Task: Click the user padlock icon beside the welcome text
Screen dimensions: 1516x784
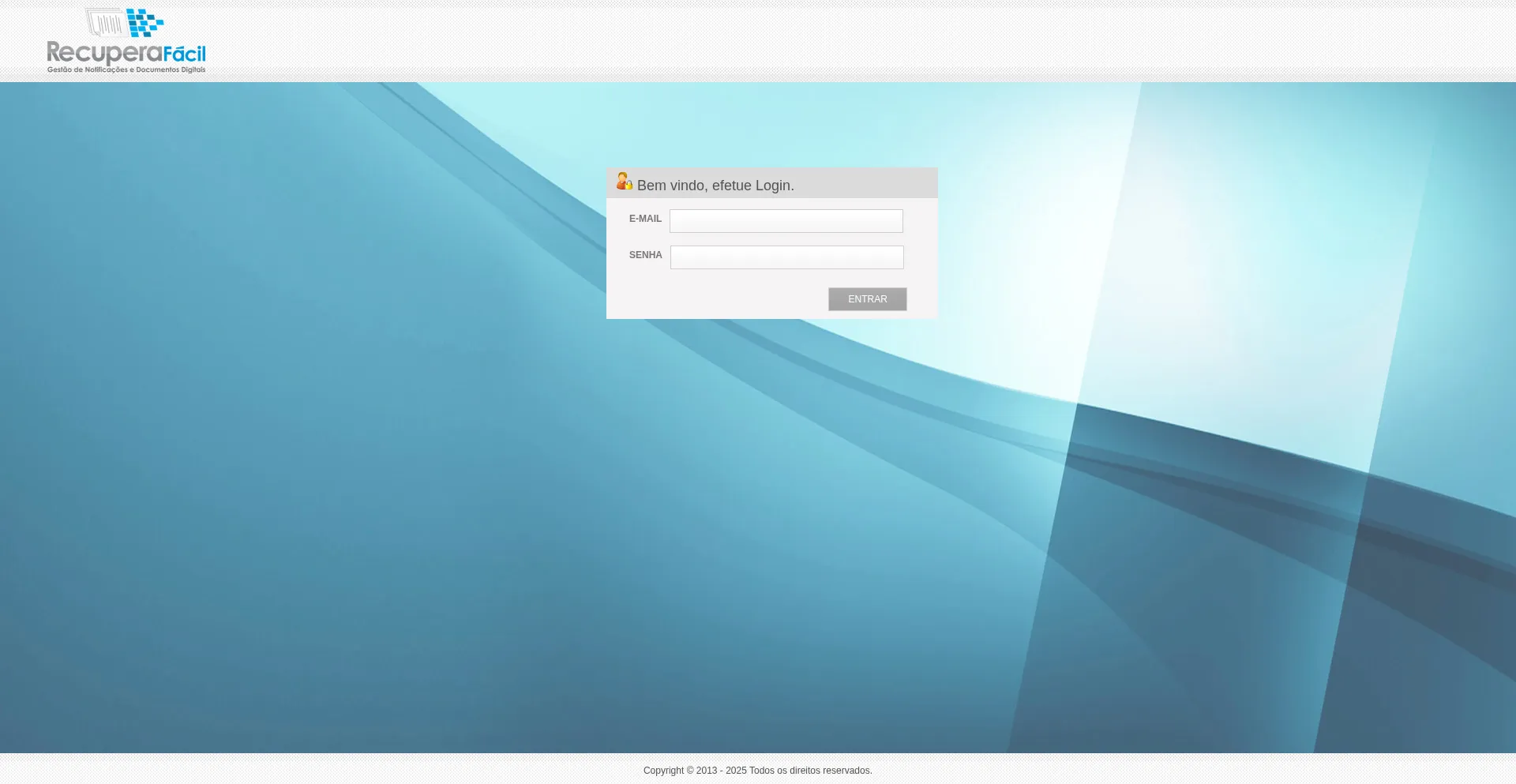Action: [624, 182]
